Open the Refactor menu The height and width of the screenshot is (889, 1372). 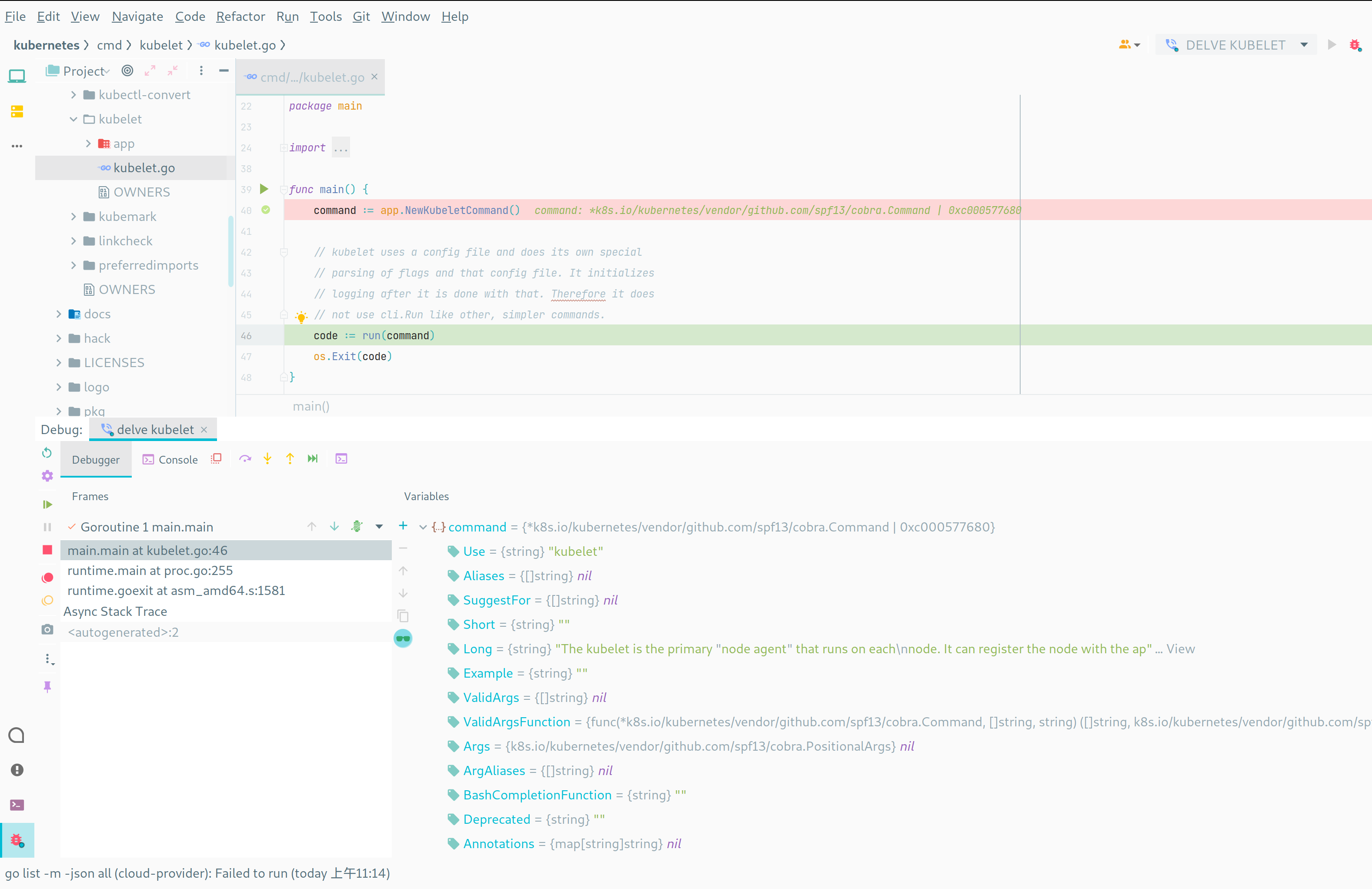point(240,16)
